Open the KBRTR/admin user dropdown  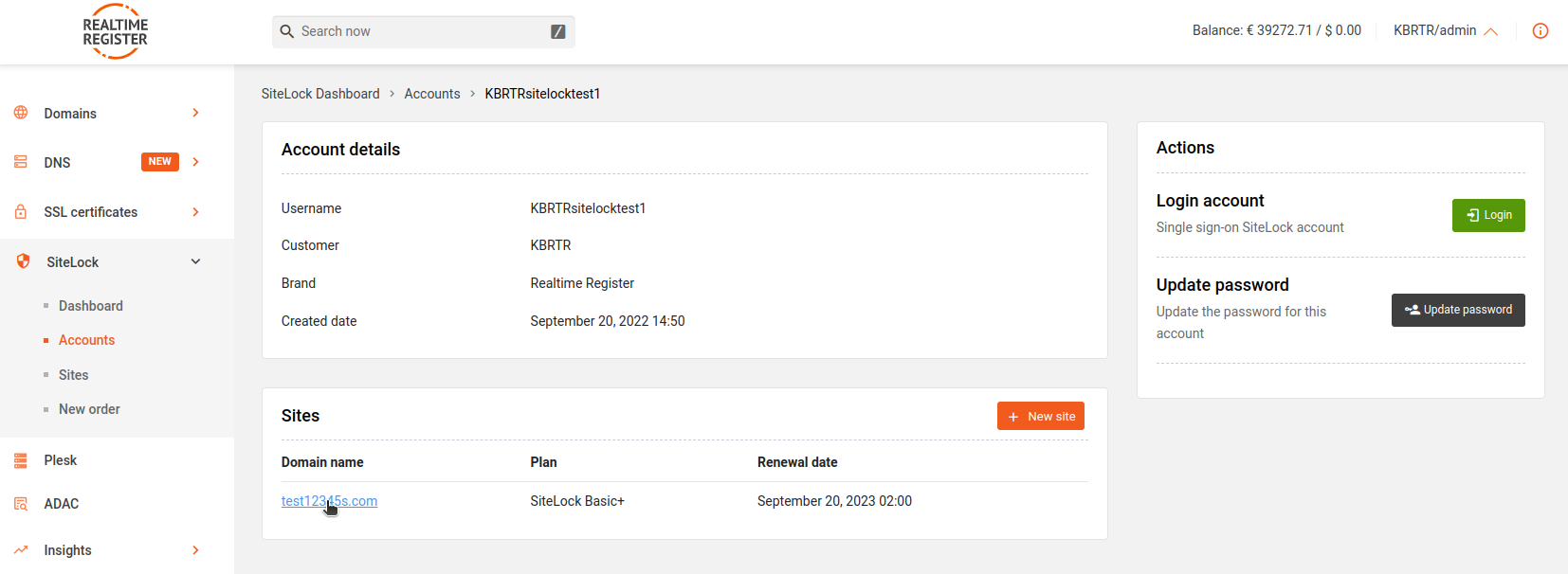click(x=1445, y=30)
